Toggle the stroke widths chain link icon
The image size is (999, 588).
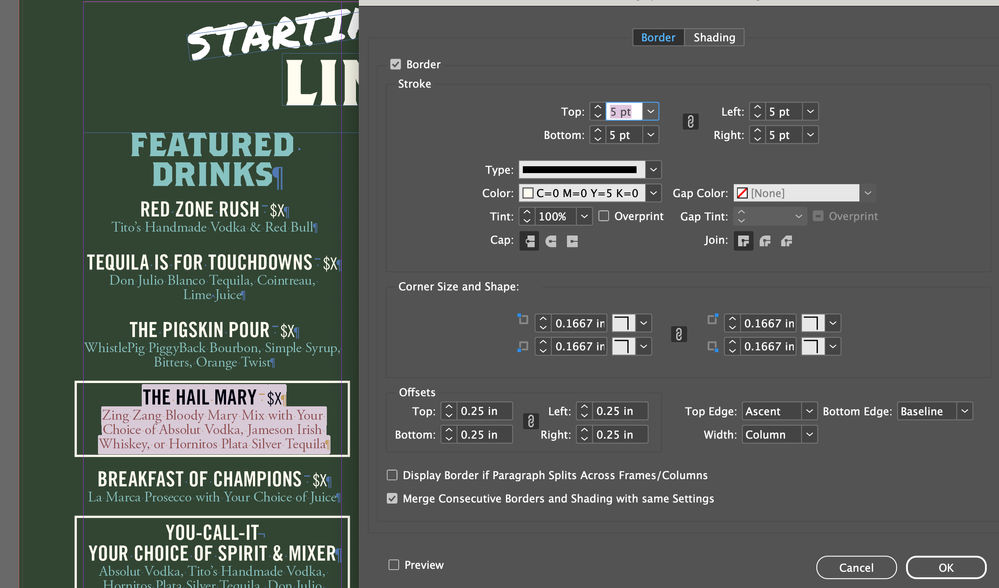coord(690,122)
